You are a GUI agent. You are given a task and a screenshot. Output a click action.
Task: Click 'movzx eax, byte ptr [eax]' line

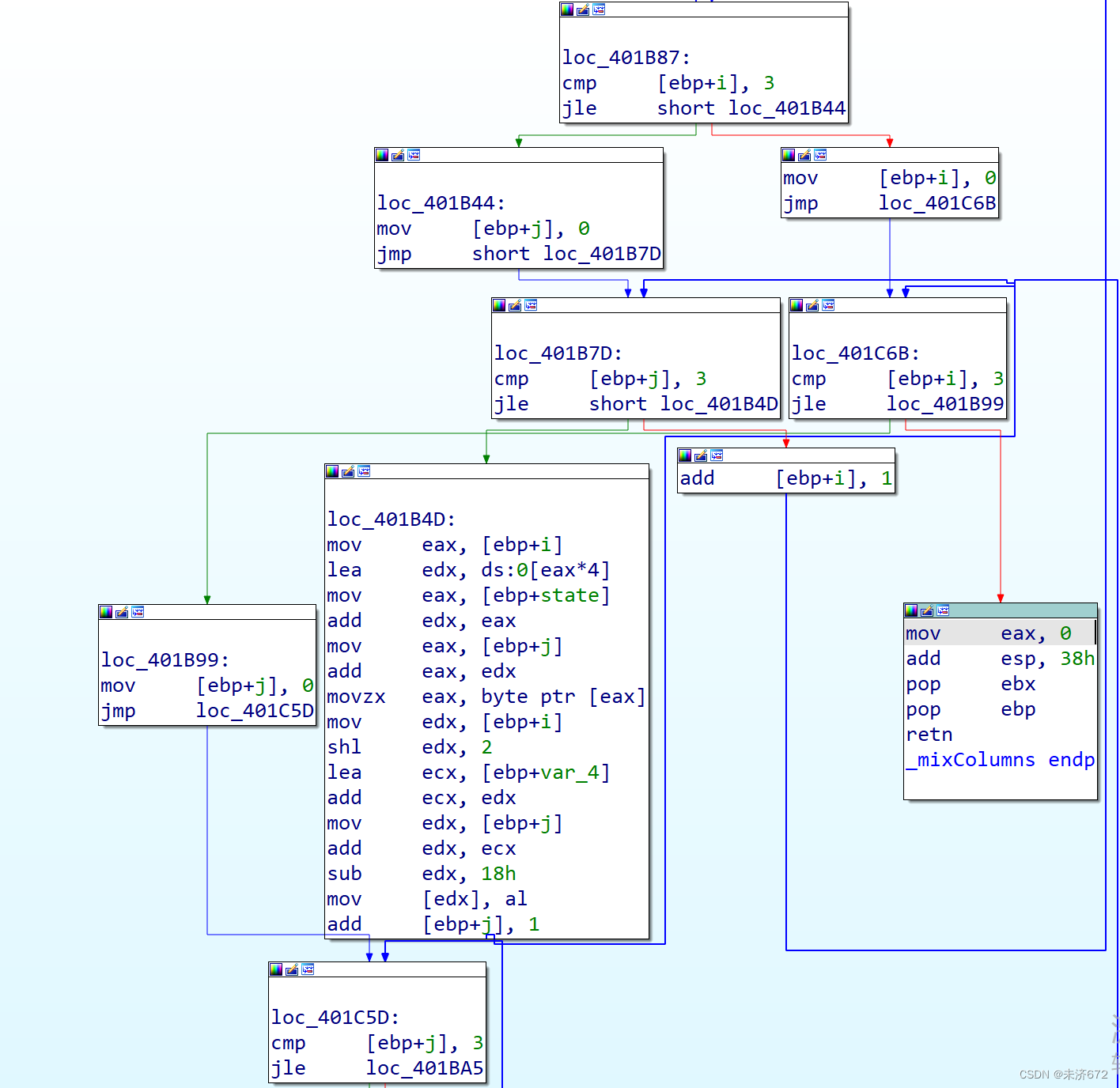[486, 697]
